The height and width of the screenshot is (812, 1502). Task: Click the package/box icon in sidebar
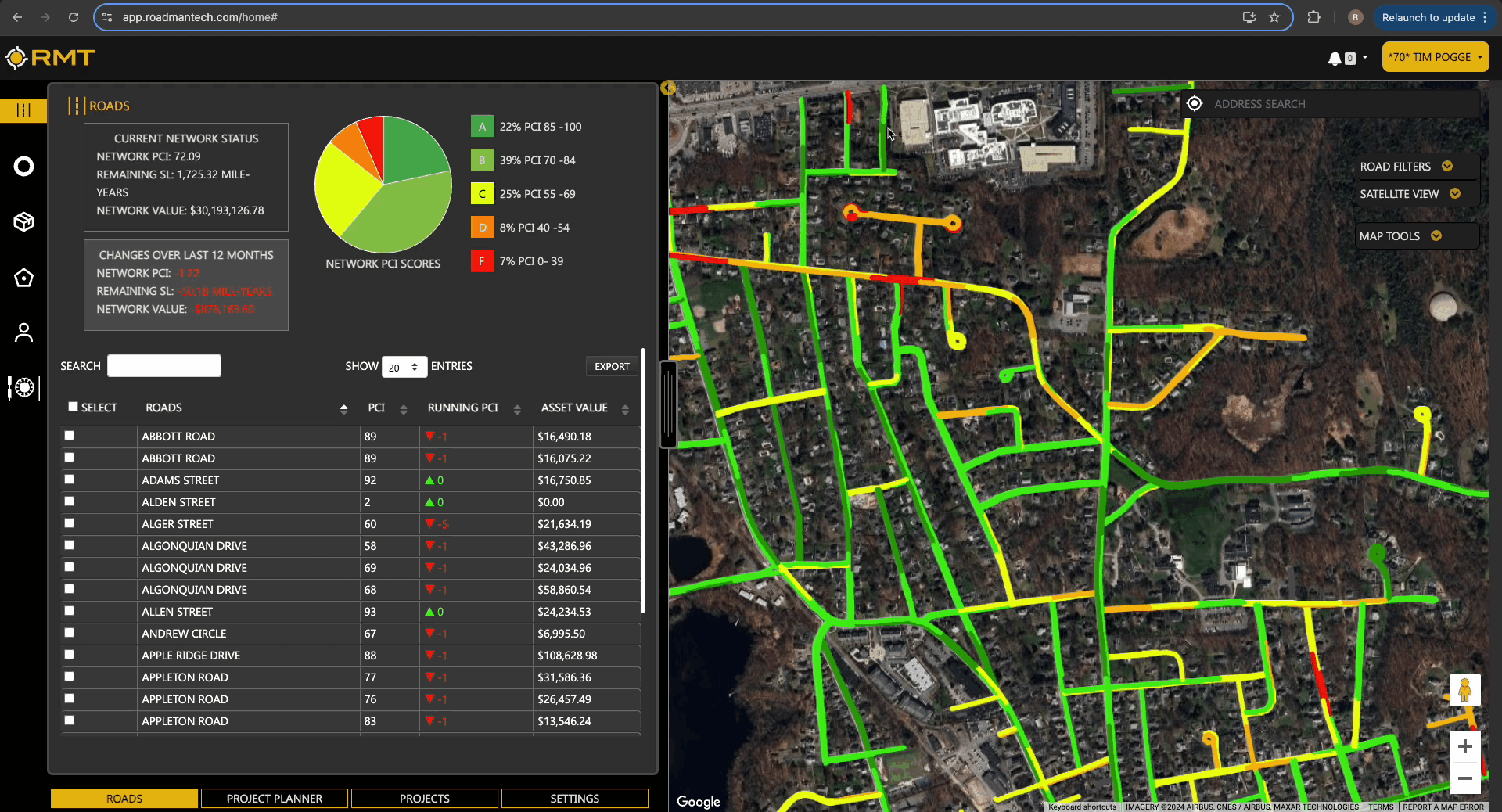[x=23, y=221]
